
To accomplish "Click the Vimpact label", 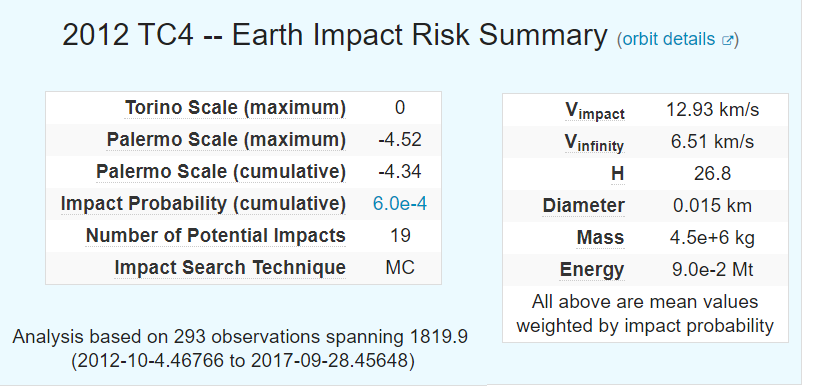I will click(x=594, y=111).
